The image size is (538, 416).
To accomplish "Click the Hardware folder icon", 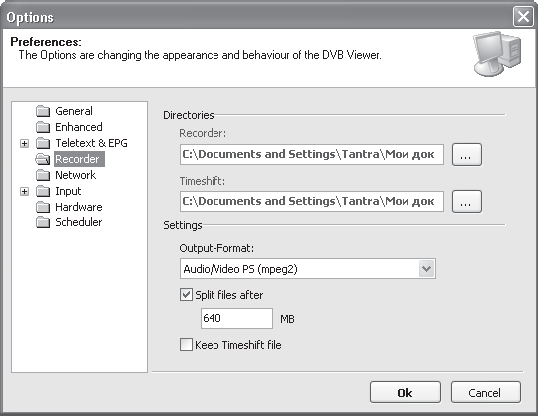I will 43,207.
